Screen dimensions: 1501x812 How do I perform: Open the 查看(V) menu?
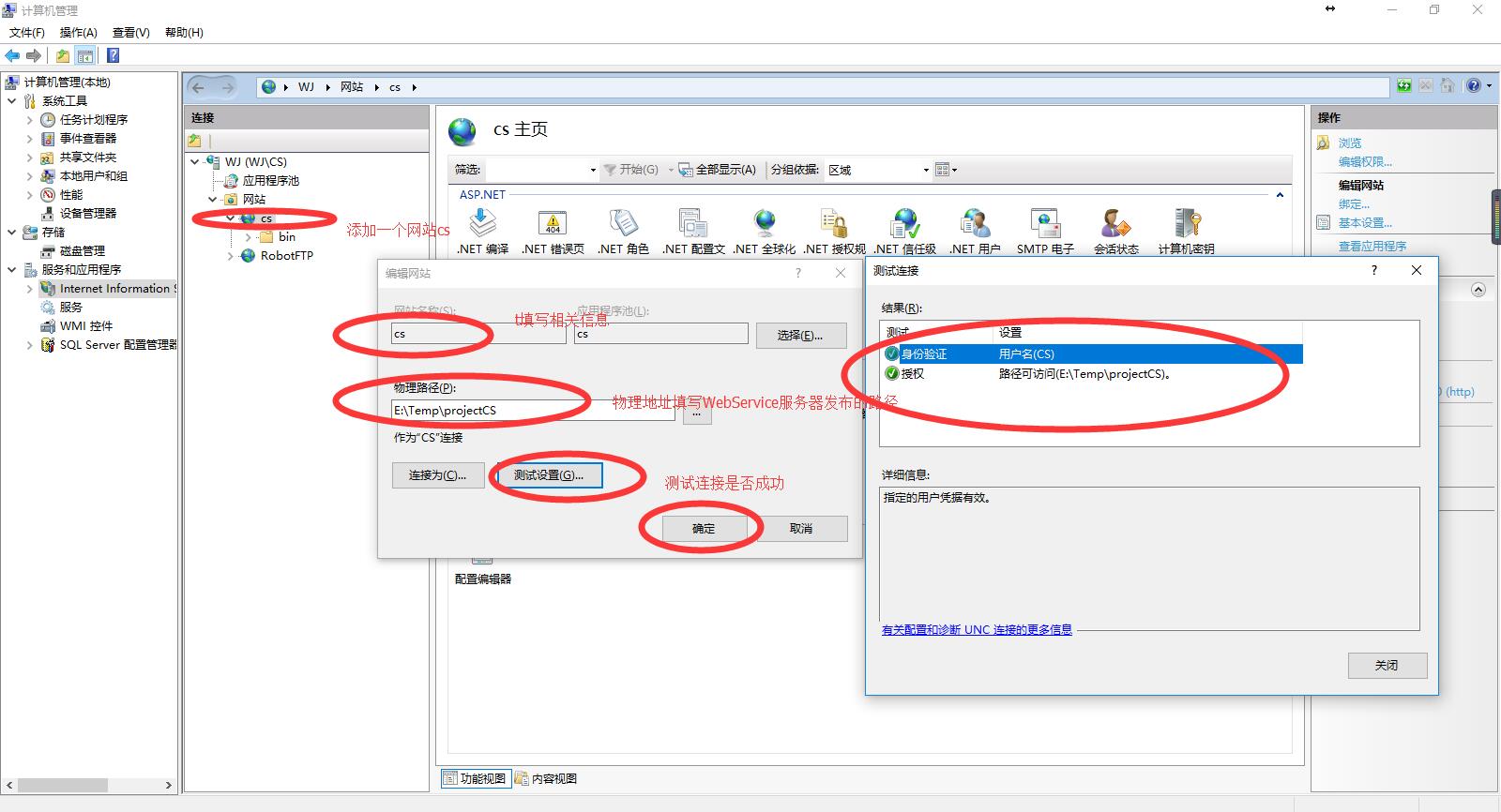(x=131, y=32)
